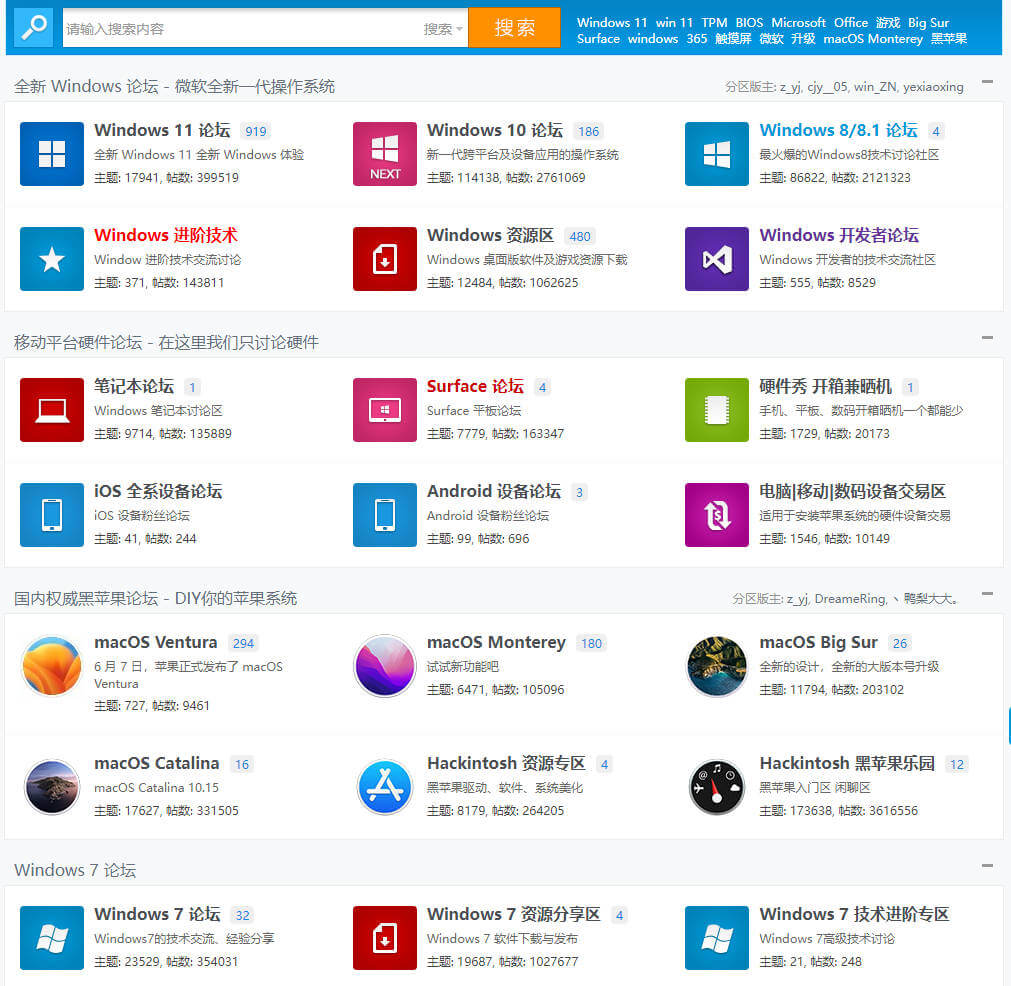The height and width of the screenshot is (986, 1011).
Task: Click the Windows 11 forum blue logo icon
Action: coord(52,153)
